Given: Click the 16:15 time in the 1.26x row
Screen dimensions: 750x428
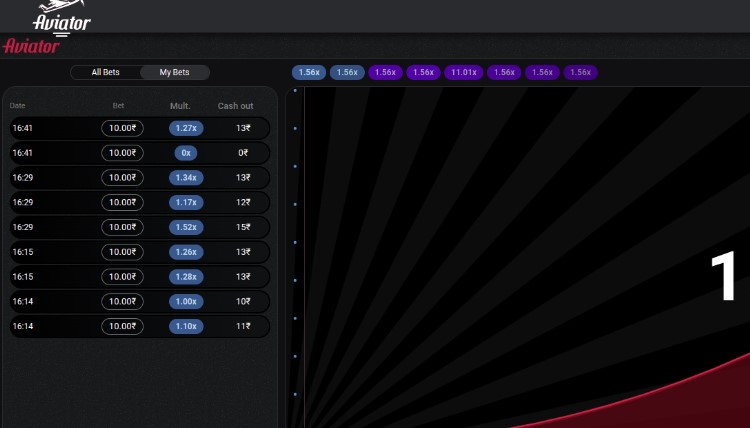Looking at the screenshot, I should click(x=22, y=252).
